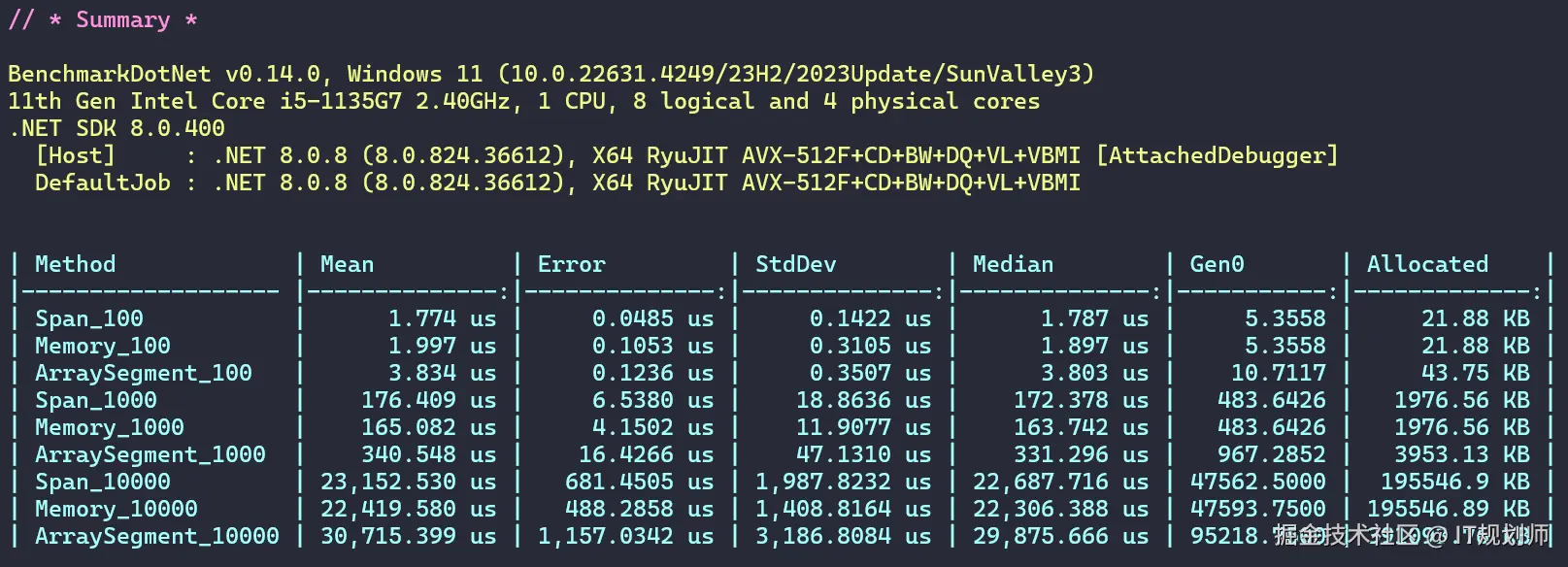Click the BenchmarkDotNet v0.14.0 version text
The height and width of the screenshot is (567, 1568).
(164, 74)
